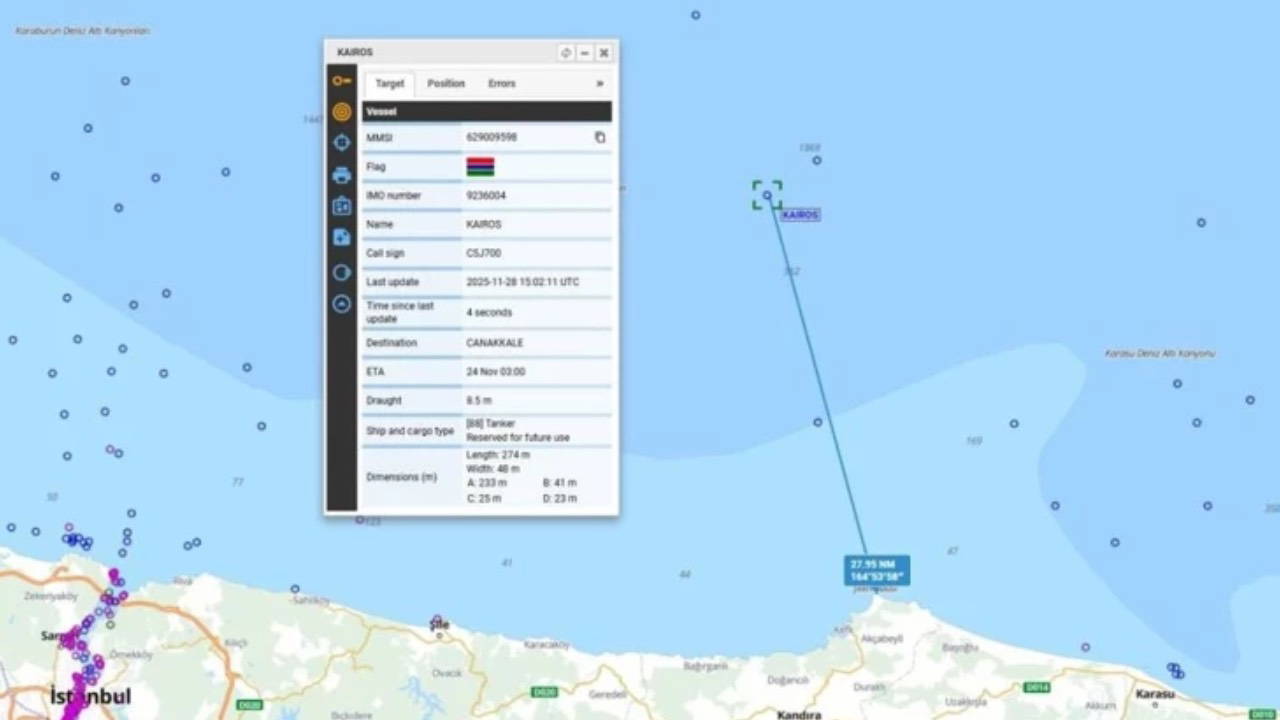Viewport: 1280px width, 720px height.
Task: Click the selected KAIROS vessel marker
Action: (767, 195)
